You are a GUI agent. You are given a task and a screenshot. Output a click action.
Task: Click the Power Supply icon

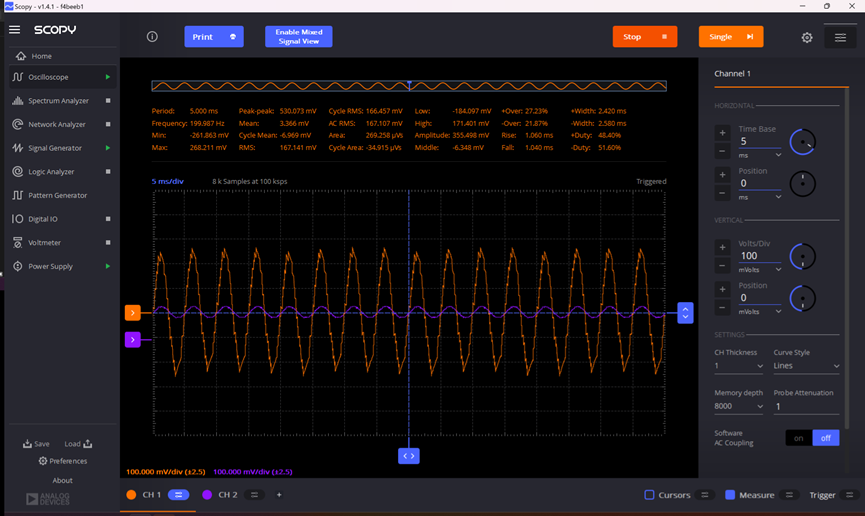[18, 267]
